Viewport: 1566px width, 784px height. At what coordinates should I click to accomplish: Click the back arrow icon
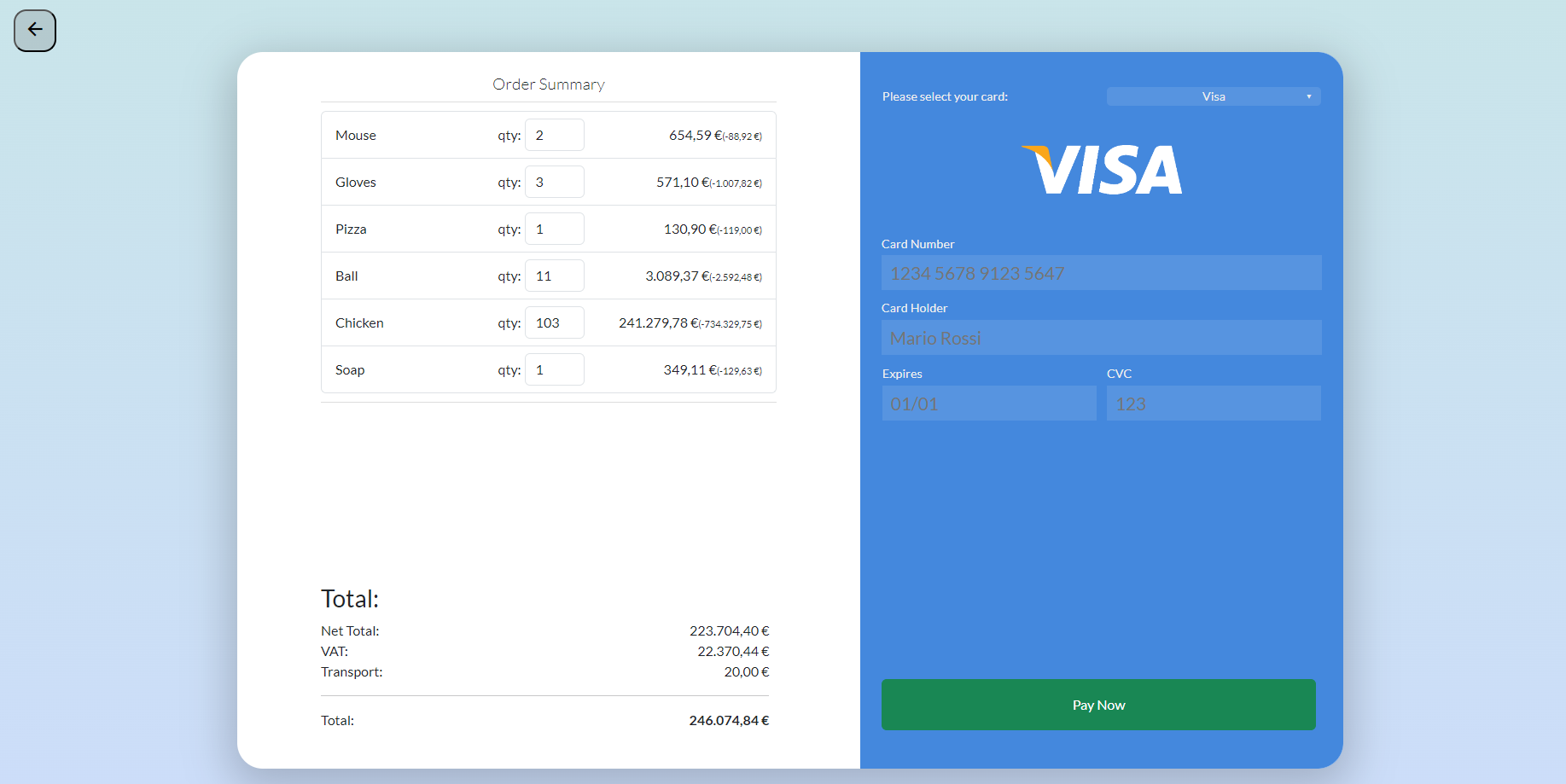pyautogui.click(x=35, y=31)
